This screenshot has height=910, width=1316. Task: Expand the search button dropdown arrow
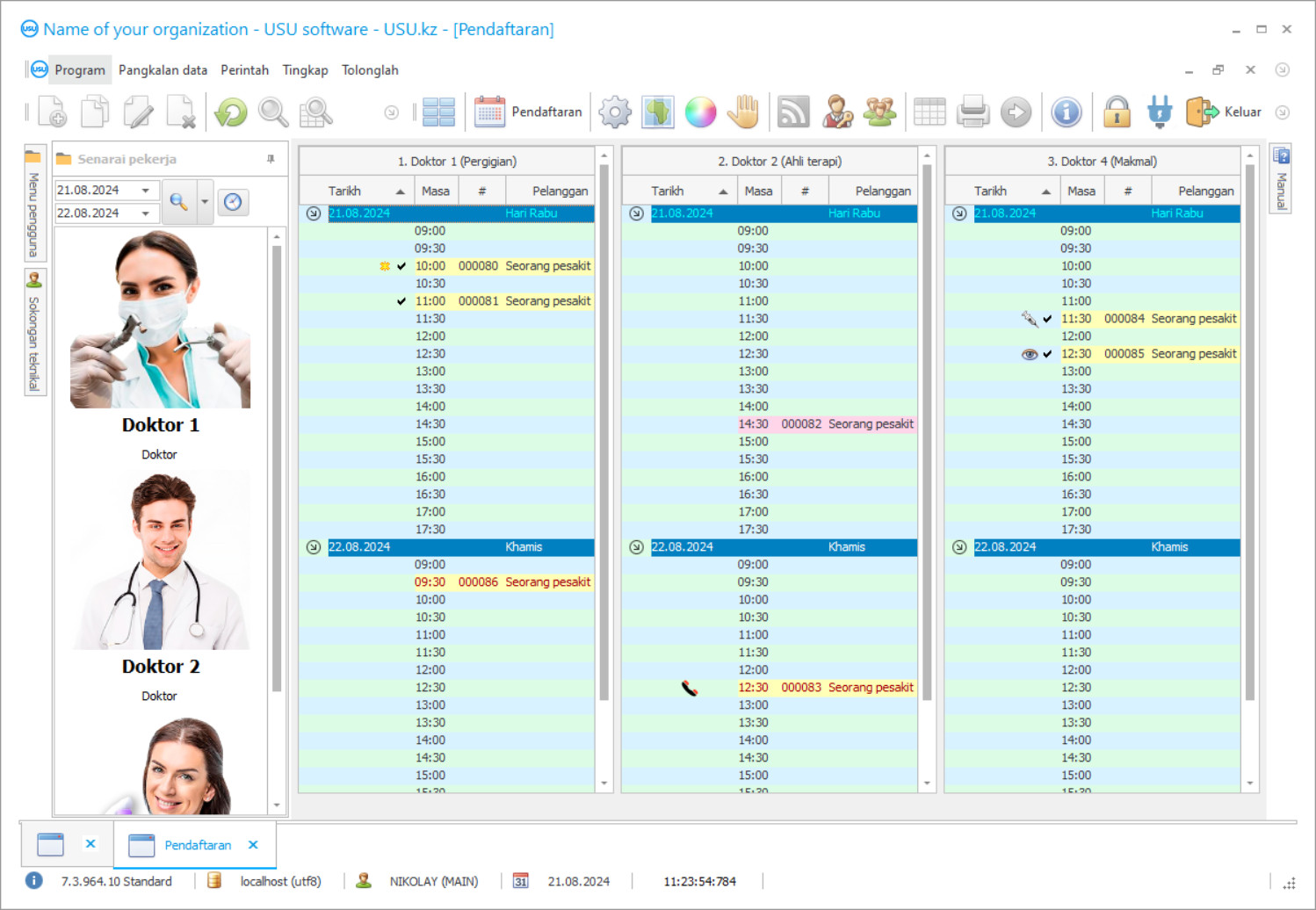205,202
